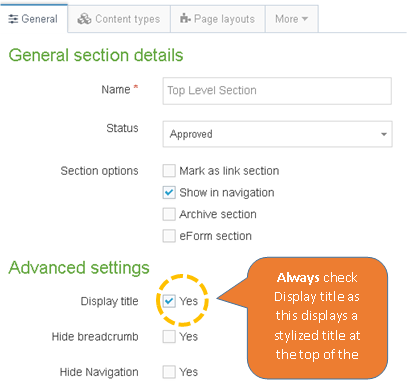Check the eForm section option
Viewport: 407px width, 381px height.
tap(169, 236)
